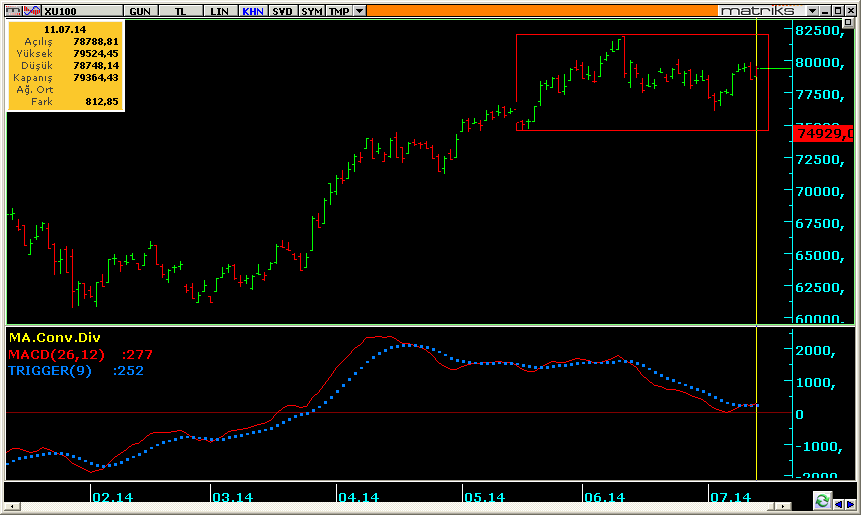Click the green refresh icon
The height and width of the screenshot is (515, 861).
point(822,500)
